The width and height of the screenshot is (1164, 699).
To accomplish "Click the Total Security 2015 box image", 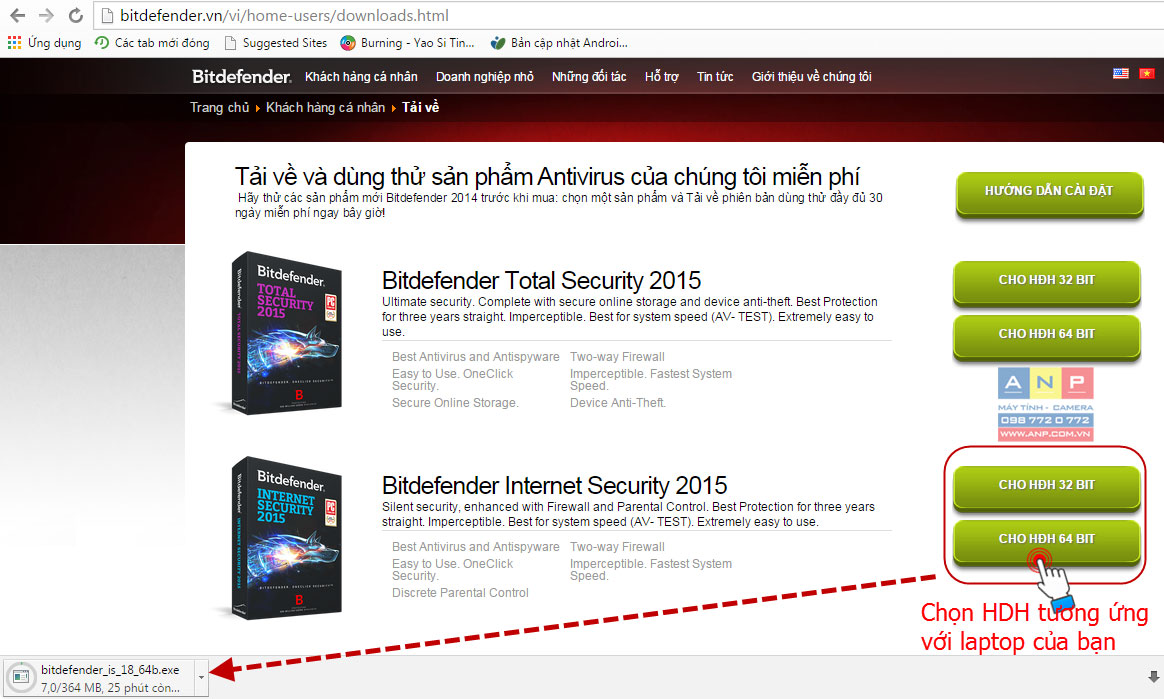I will click(286, 332).
